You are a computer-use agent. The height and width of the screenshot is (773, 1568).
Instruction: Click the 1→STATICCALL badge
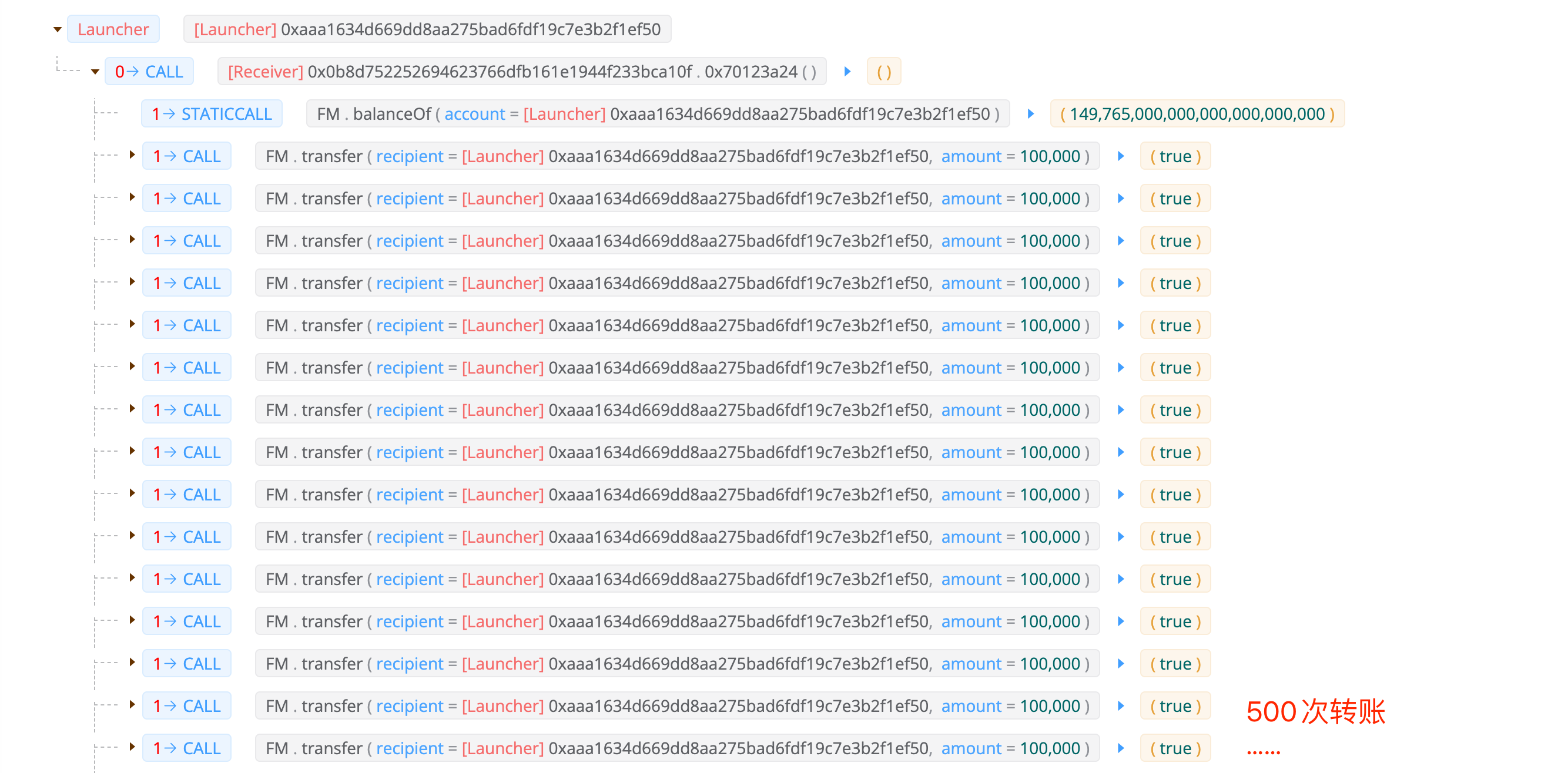point(212,114)
